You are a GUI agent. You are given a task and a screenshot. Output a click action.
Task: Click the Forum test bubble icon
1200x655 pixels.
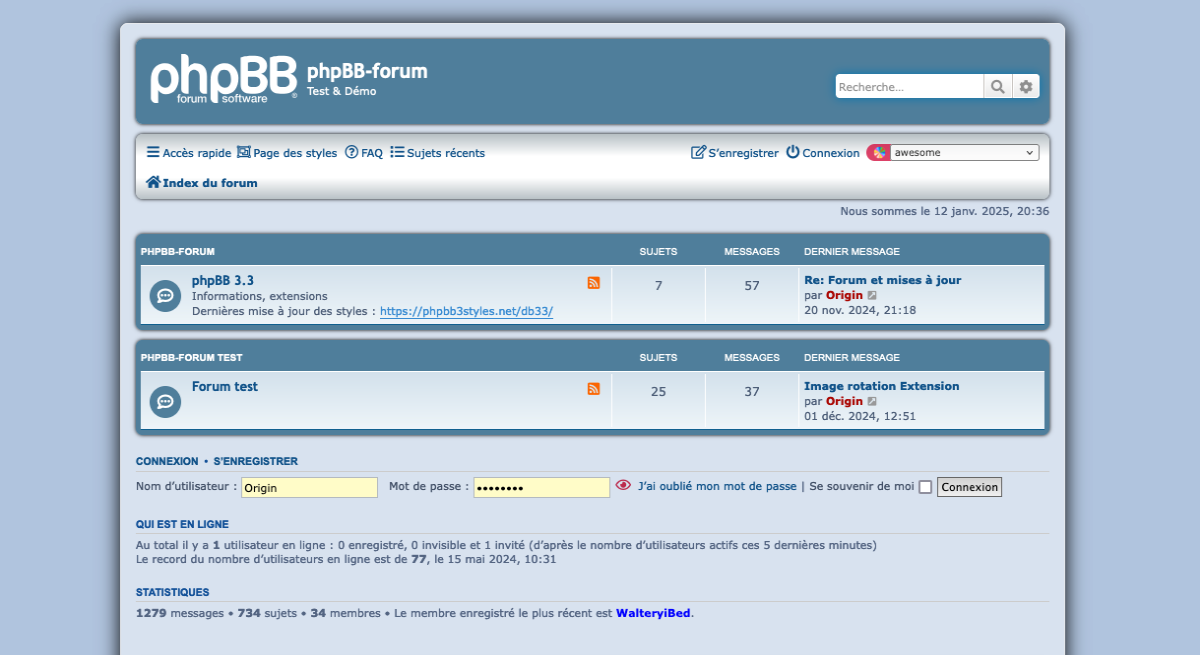coord(165,401)
